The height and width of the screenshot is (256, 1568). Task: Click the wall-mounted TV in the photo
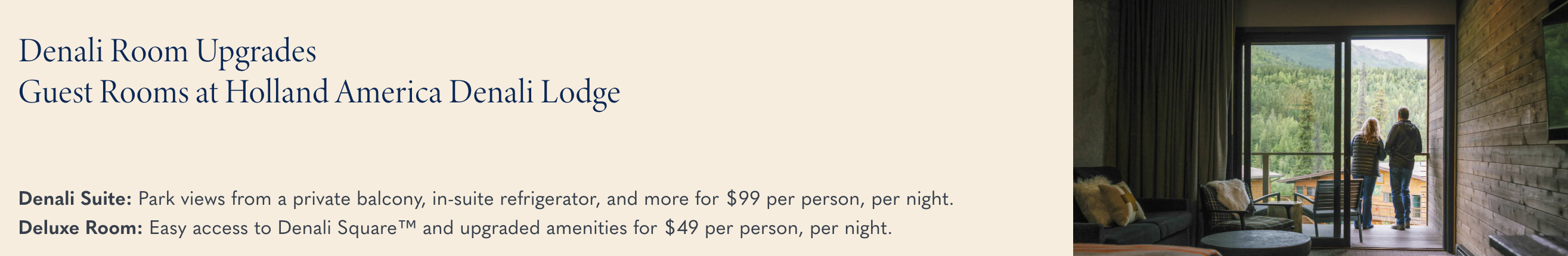click(x=1557, y=73)
